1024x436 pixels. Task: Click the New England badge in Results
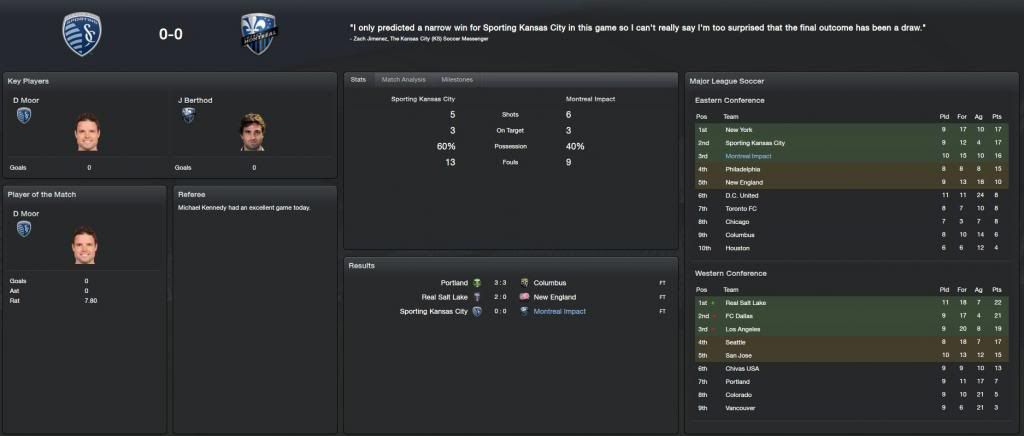524,297
